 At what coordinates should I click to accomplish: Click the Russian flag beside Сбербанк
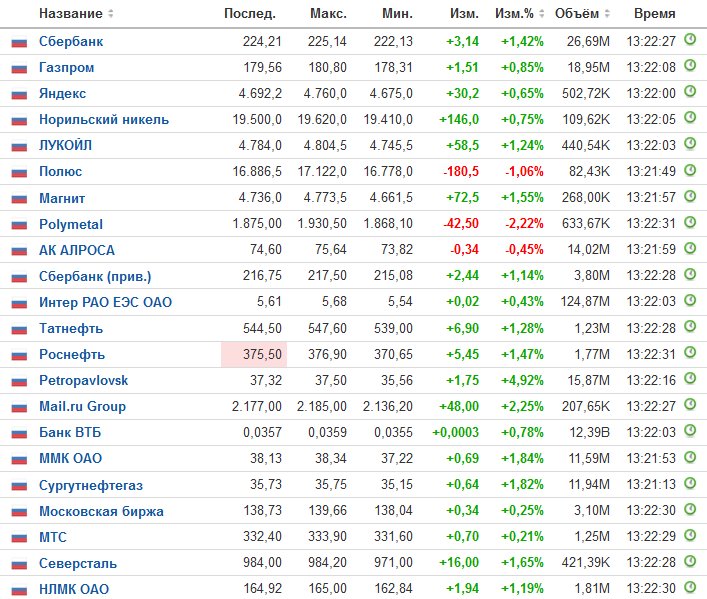coord(19,43)
